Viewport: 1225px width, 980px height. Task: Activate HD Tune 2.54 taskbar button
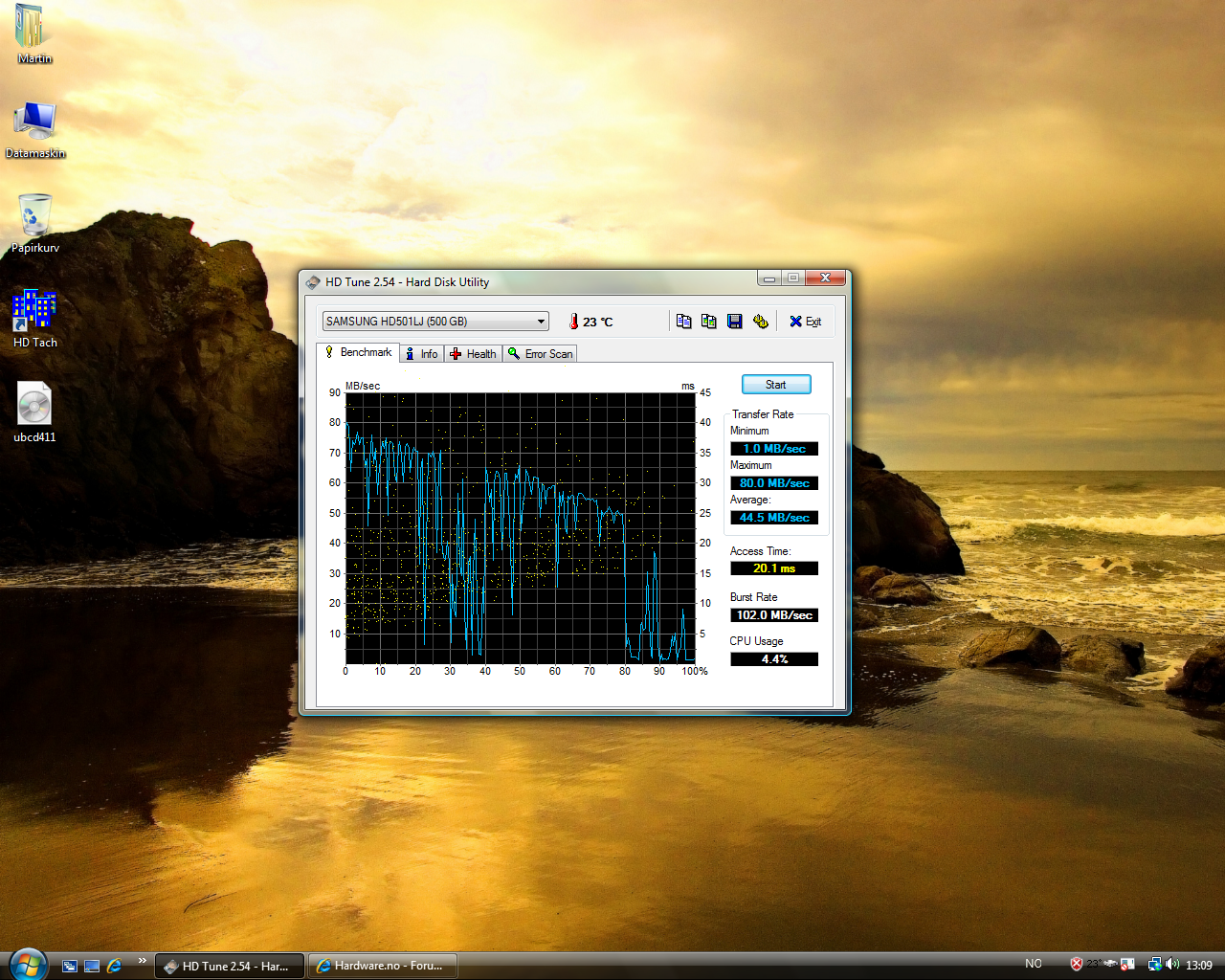[x=230, y=966]
